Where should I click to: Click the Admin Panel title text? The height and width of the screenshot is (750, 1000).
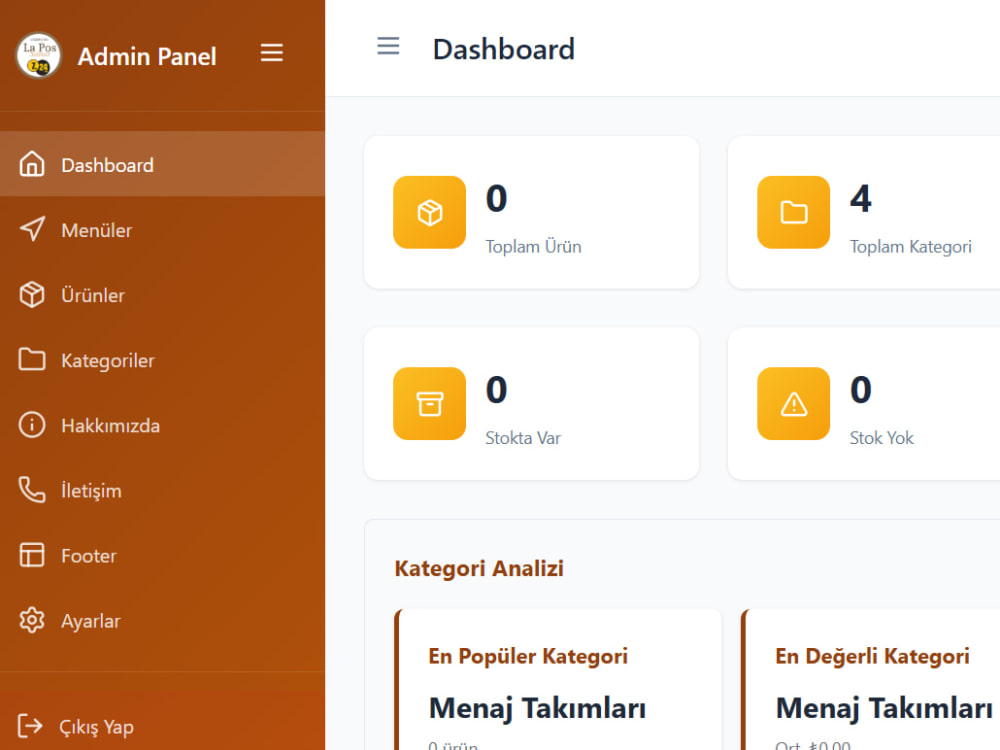[x=147, y=56]
